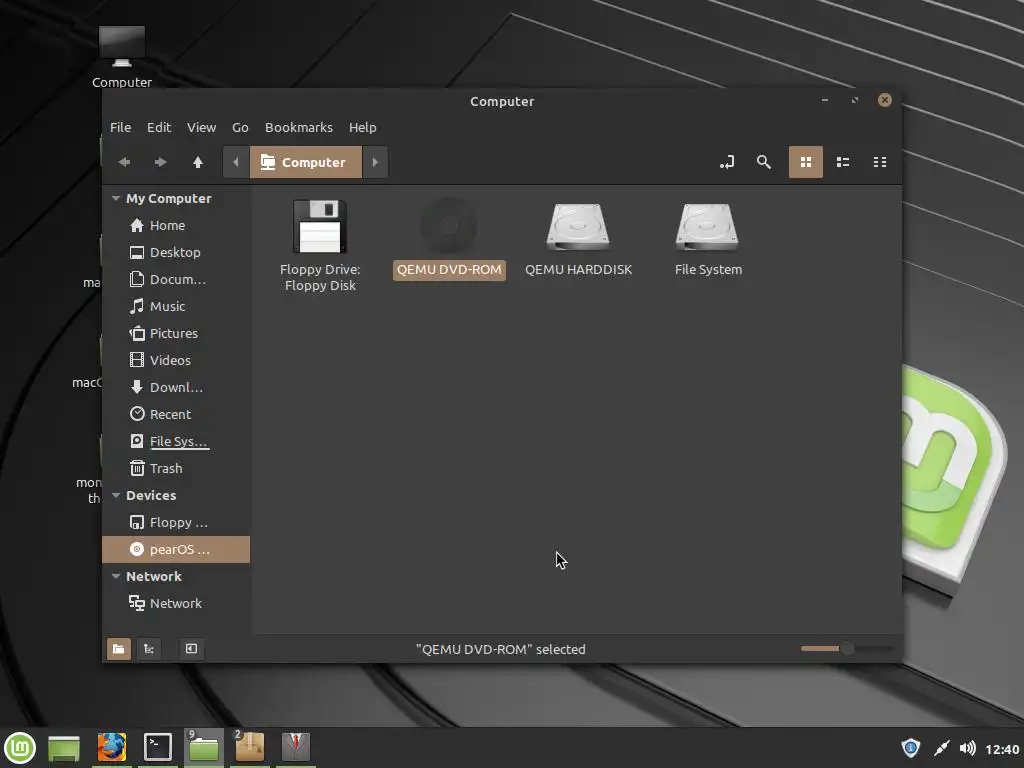Screen dimensions: 1024x768
Task: Select the QEMU HARDDISK drive icon
Action: [x=578, y=226]
